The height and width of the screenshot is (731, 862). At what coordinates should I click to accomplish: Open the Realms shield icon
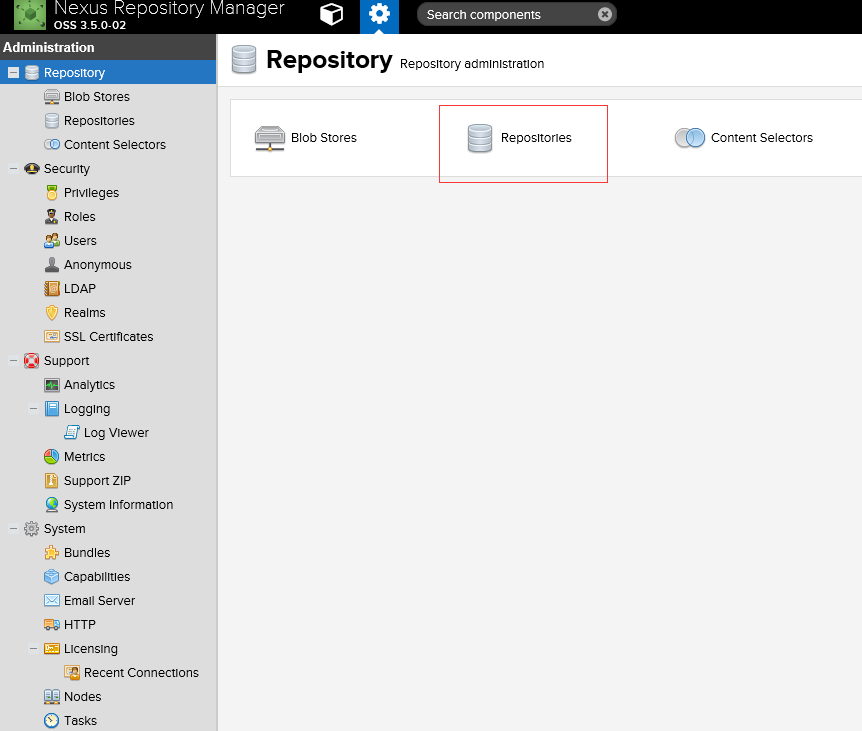[x=52, y=313]
